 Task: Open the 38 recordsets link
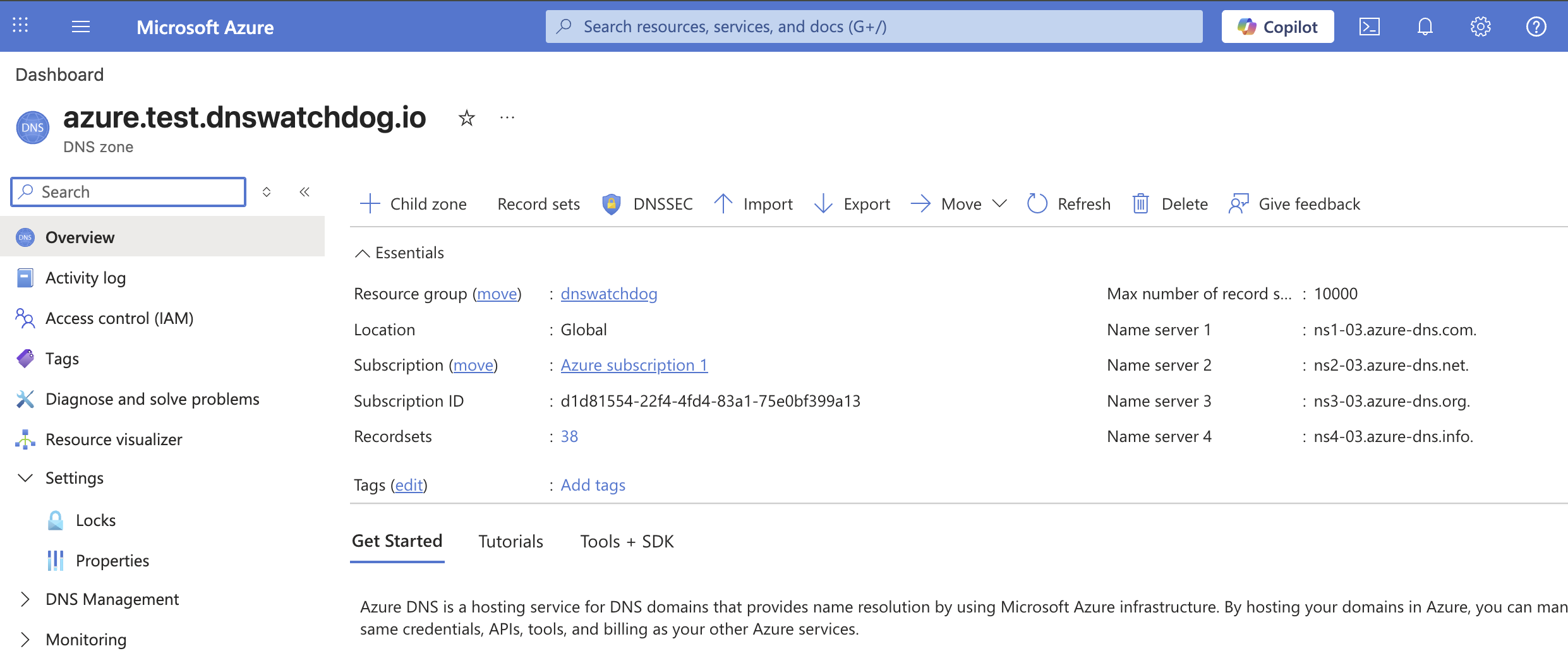(569, 436)
